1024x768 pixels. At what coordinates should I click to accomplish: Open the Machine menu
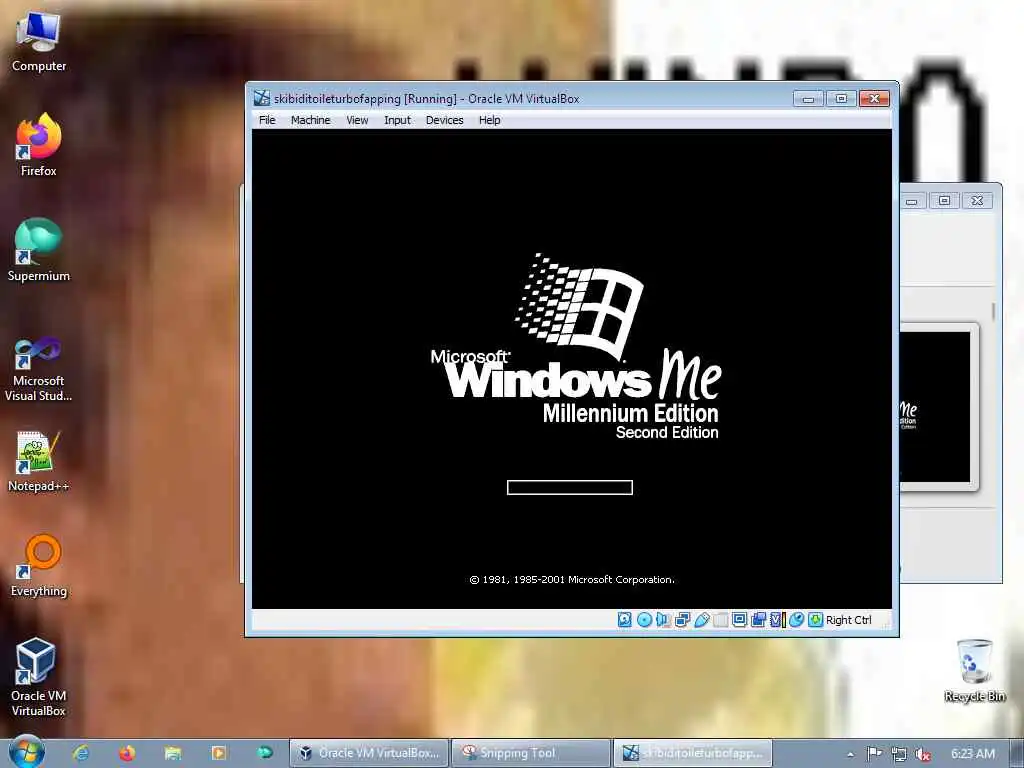click(310, 120)
